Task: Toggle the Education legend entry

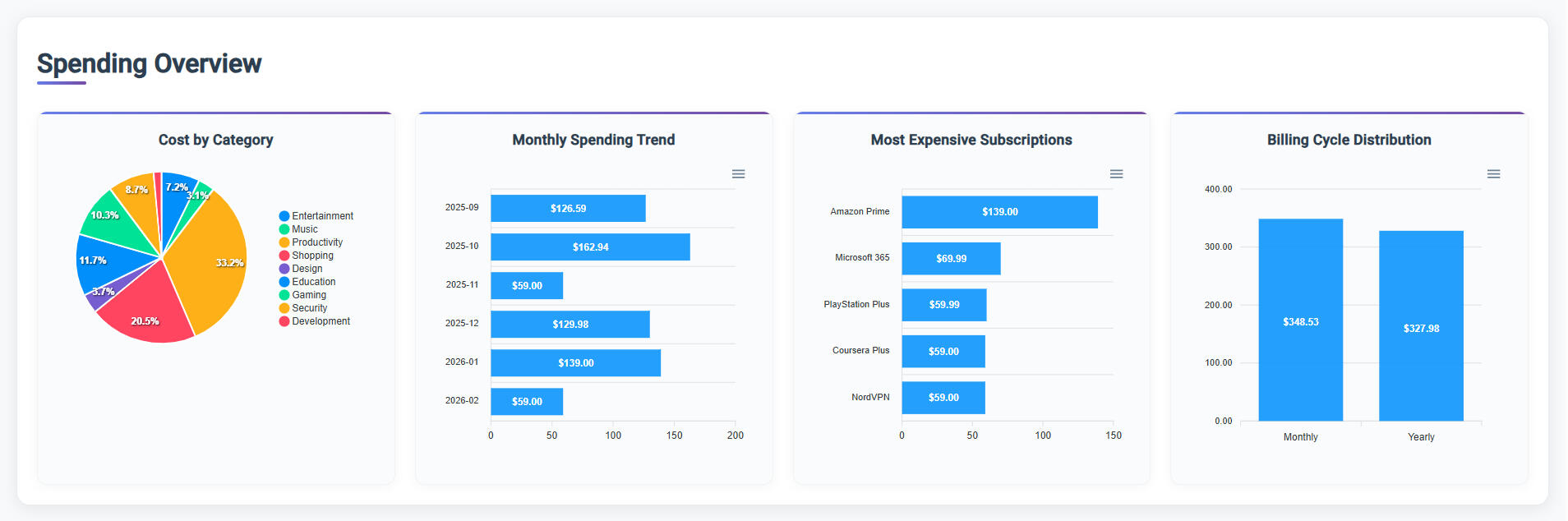Action: [313, 282]
